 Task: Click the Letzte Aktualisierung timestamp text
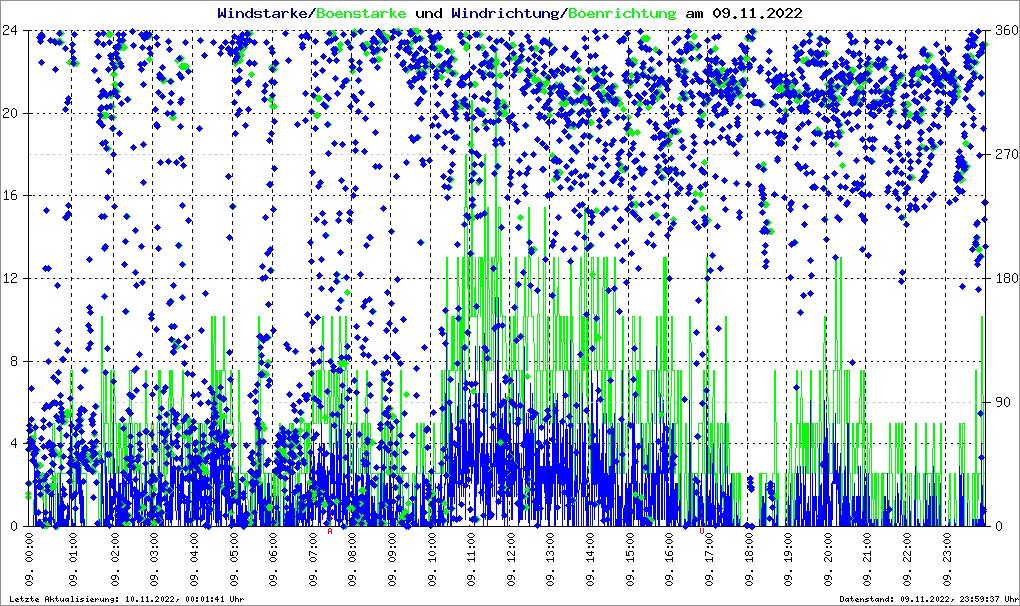coord(127,599)
